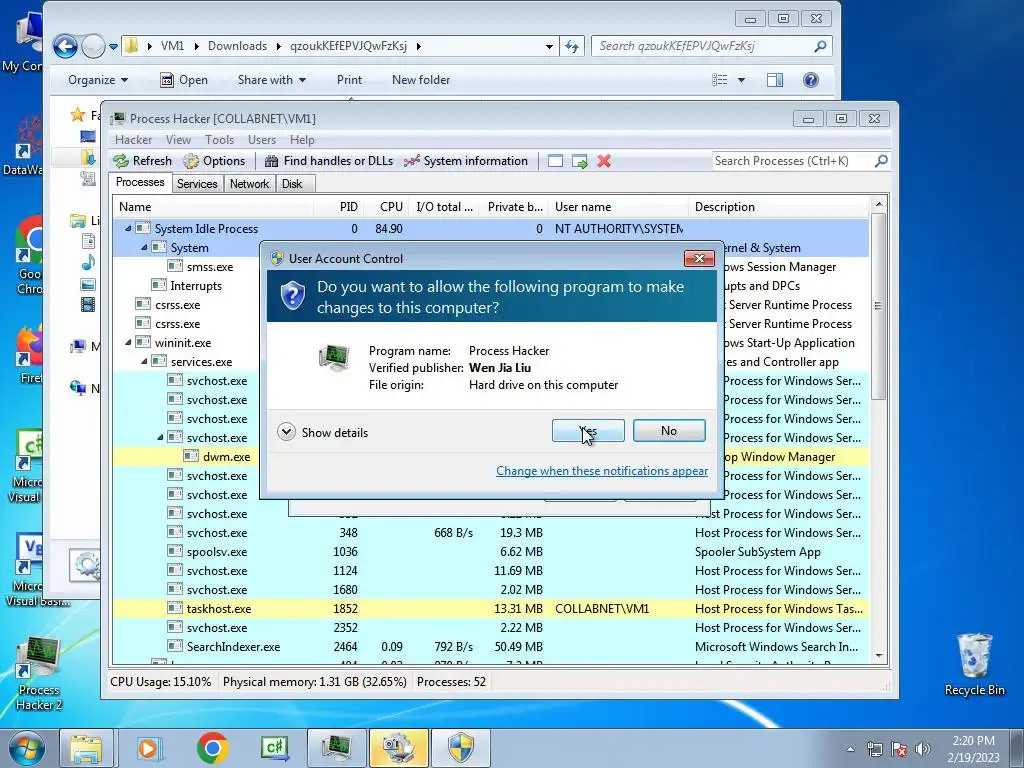
Task: Click the Explorer Forward button
Action: [x=93, y=46]
